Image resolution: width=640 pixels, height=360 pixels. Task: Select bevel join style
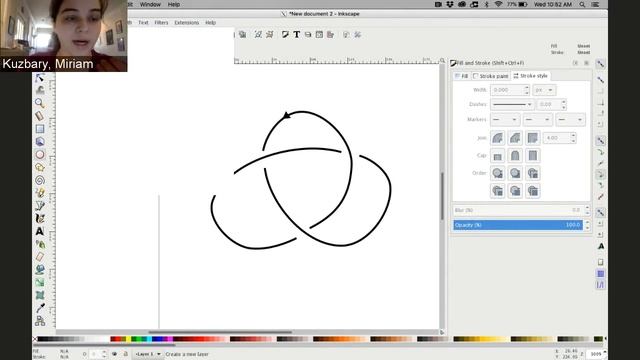[x=515, y=138]
